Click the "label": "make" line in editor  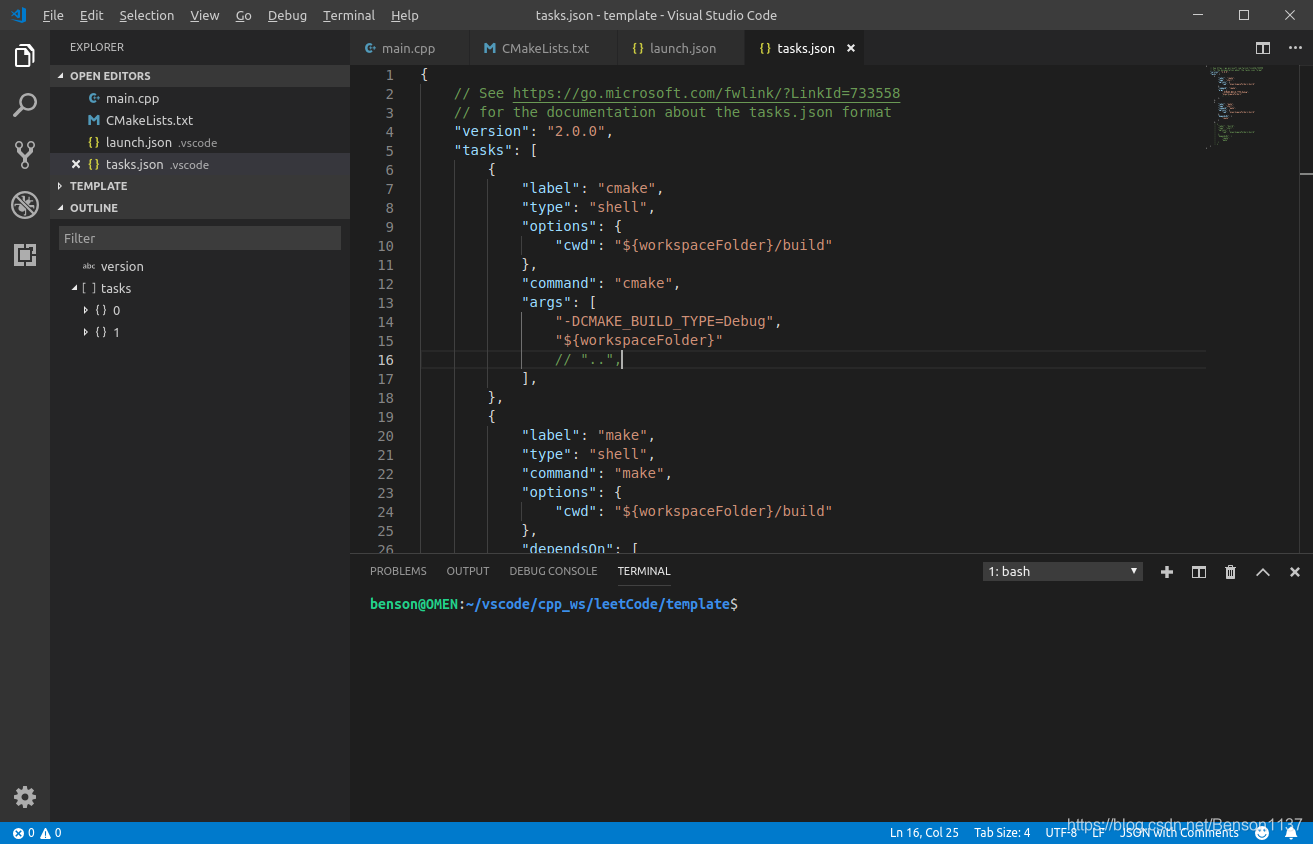point(588,435)
